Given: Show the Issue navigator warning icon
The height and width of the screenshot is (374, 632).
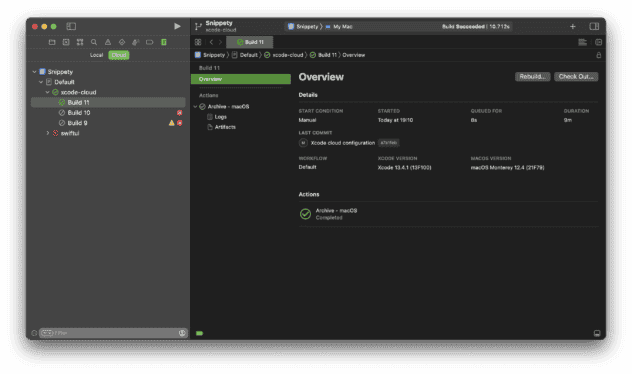Looking at the screenshot, I should coord(108,42).
